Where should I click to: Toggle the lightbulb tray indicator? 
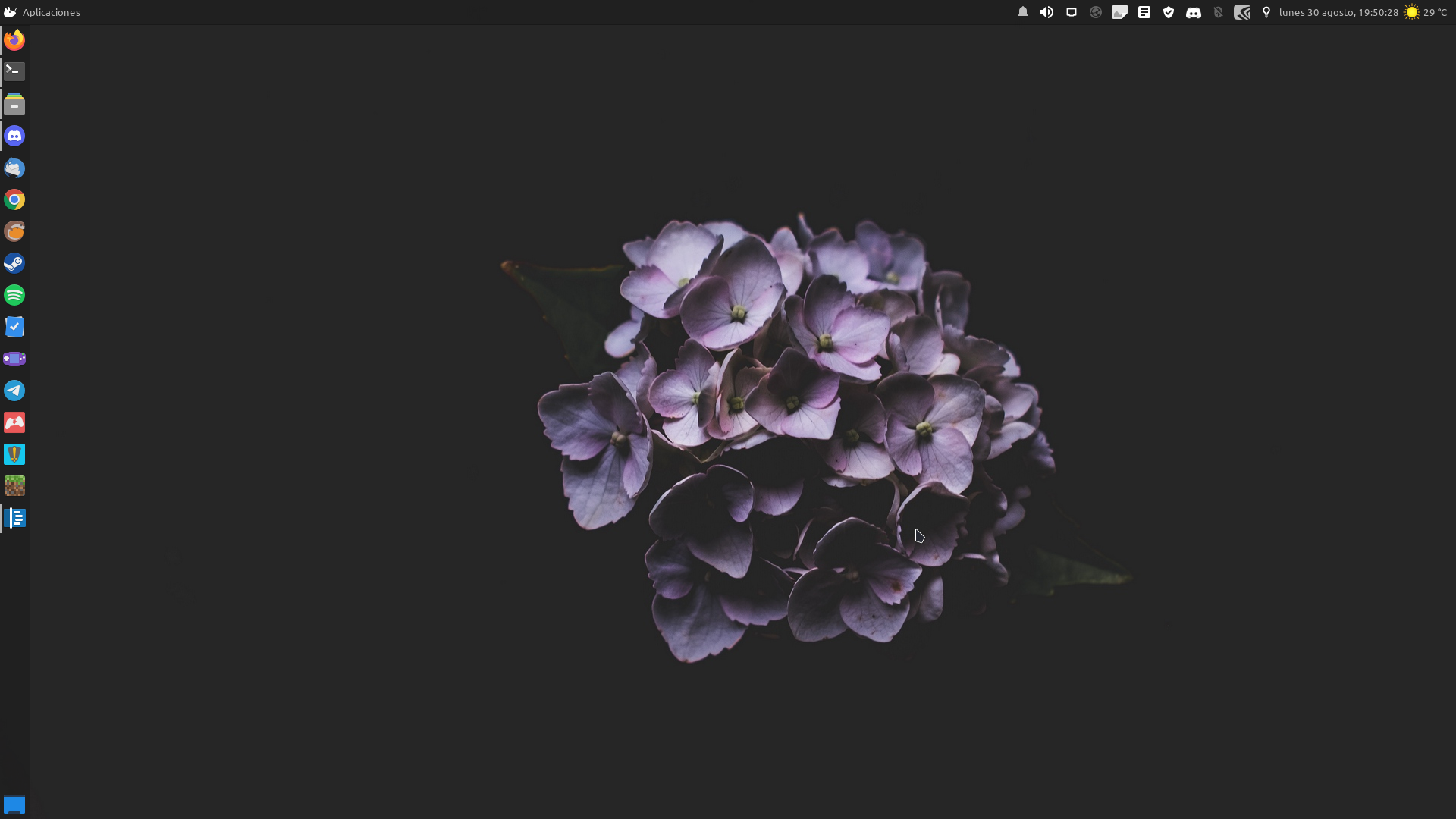pyautogui.click(x=1266, y=12)
